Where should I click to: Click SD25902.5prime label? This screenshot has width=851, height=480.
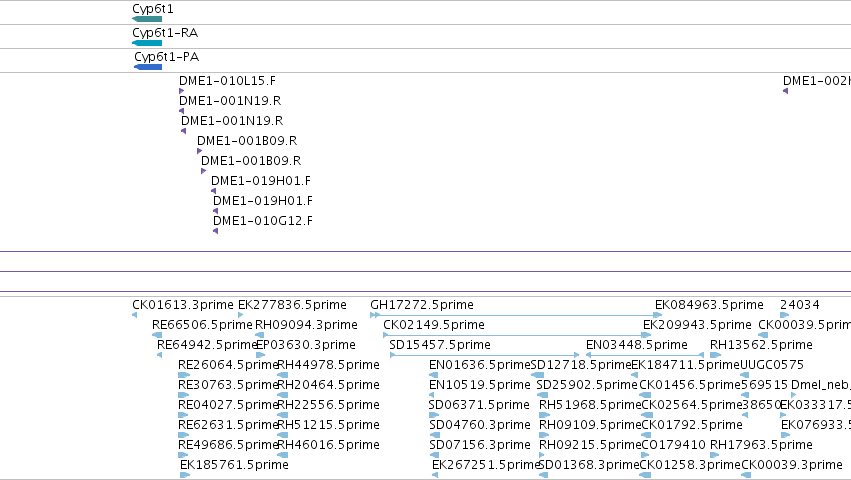[587, 385]
